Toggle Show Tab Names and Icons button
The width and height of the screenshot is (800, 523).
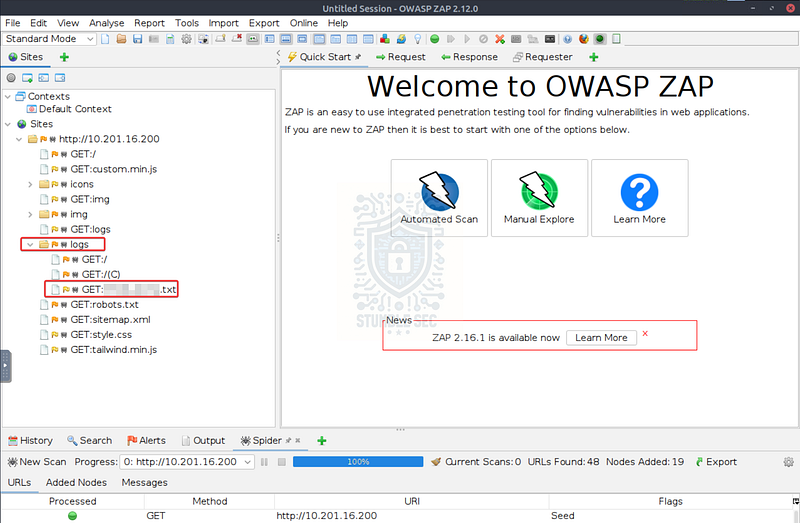[x=253, y=39]
